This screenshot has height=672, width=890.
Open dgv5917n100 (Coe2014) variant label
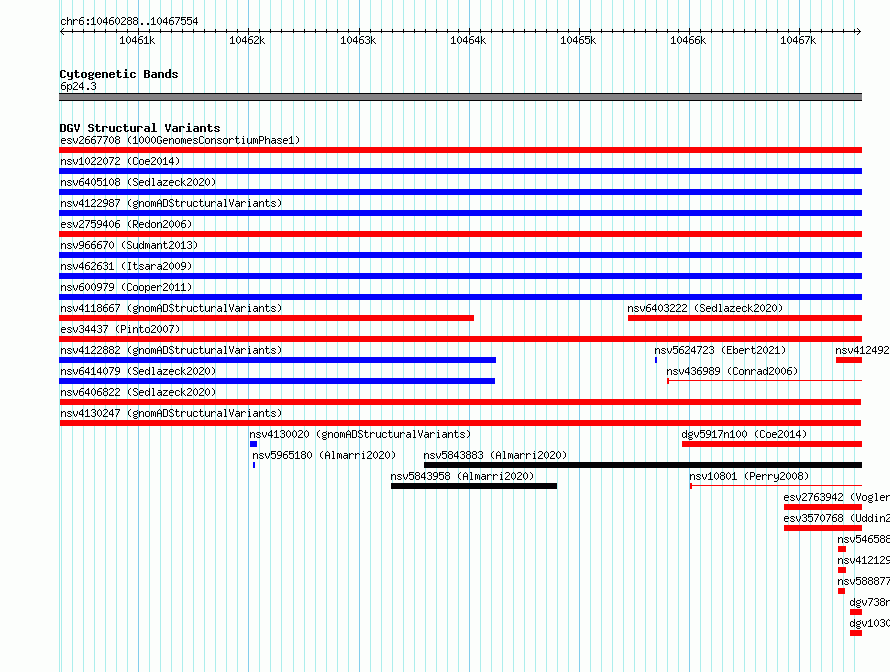(744, 434)
